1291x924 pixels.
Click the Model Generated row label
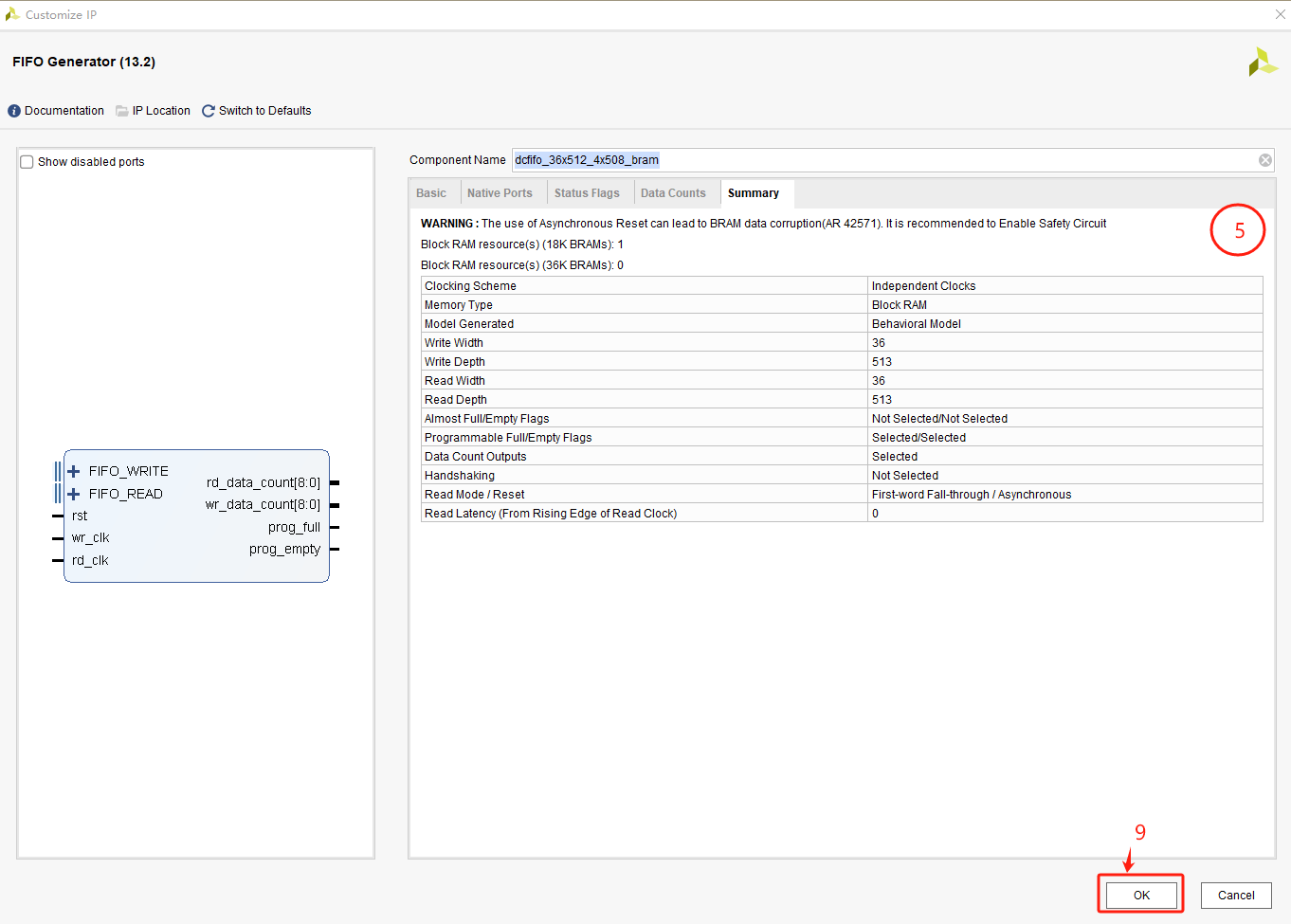click(x=469, y=324)
